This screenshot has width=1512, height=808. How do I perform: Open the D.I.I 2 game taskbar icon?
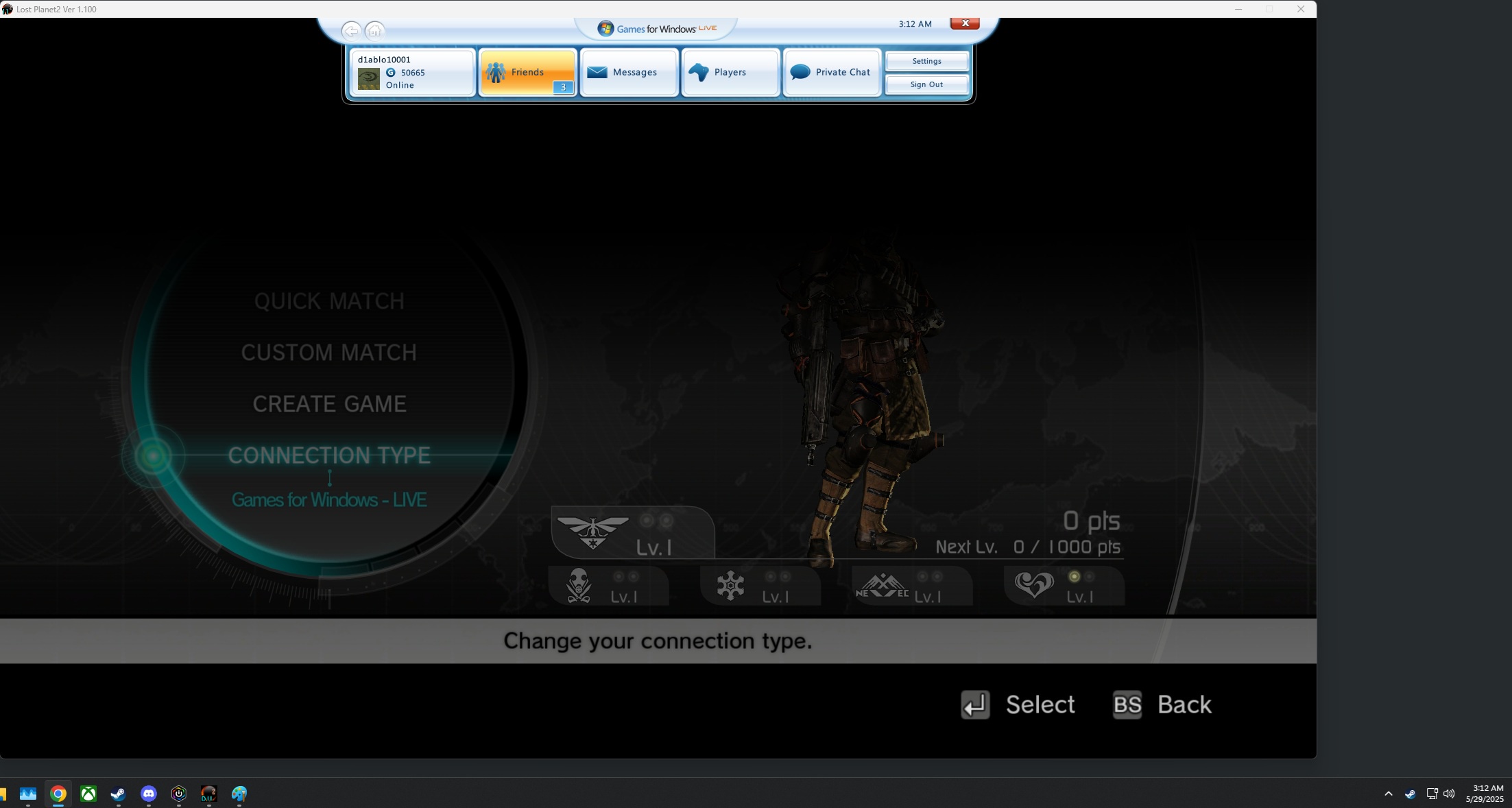[209, 794]
